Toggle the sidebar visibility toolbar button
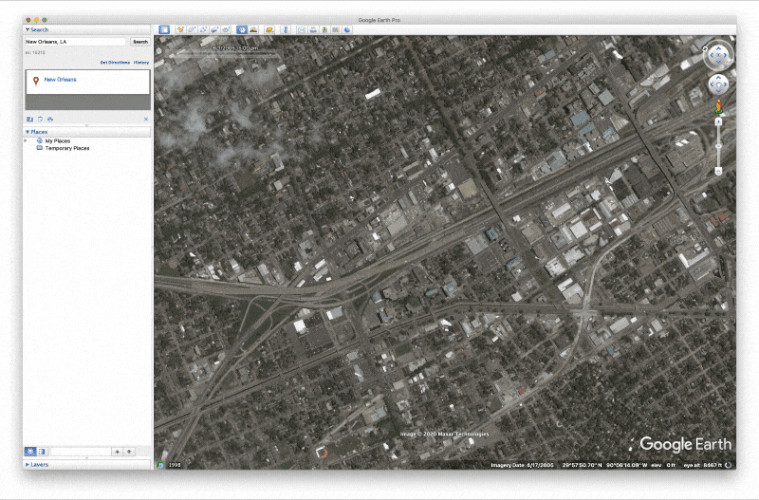This screenshot has height=500, width=759. click(x=164, y=30)
